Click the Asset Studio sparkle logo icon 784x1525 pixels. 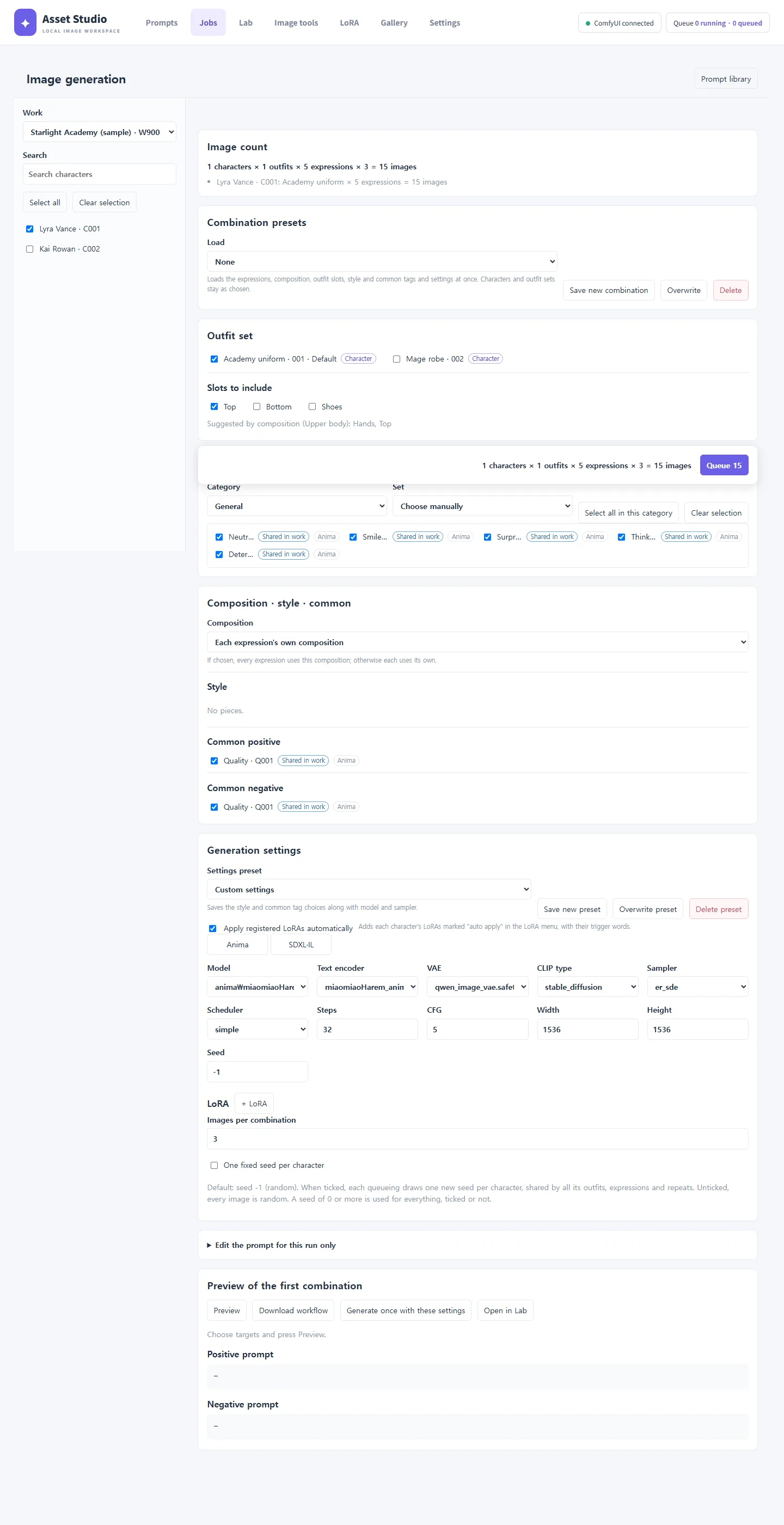point(25,22)
